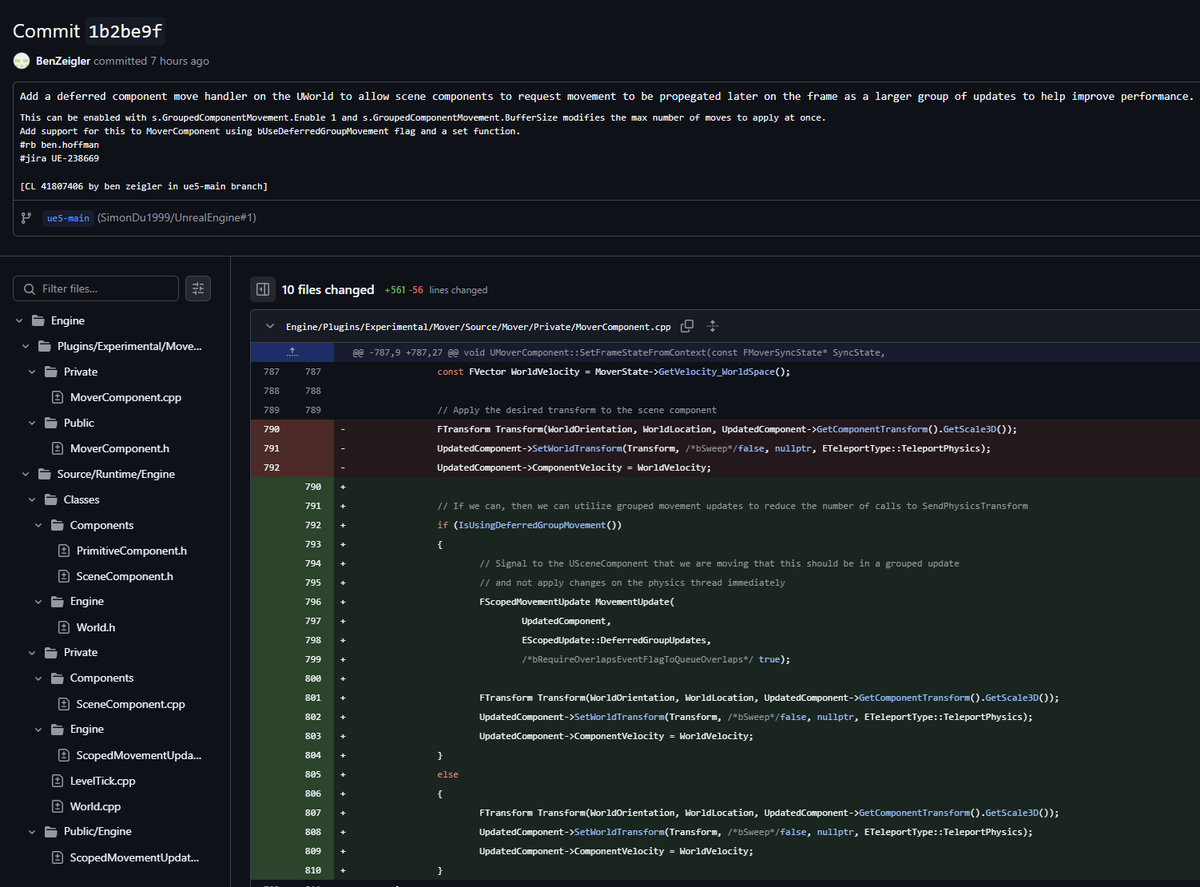The height and width of the screenshot is (887, 1200).
Task: Click the -56 deletions count
Action: click(415, 290)
